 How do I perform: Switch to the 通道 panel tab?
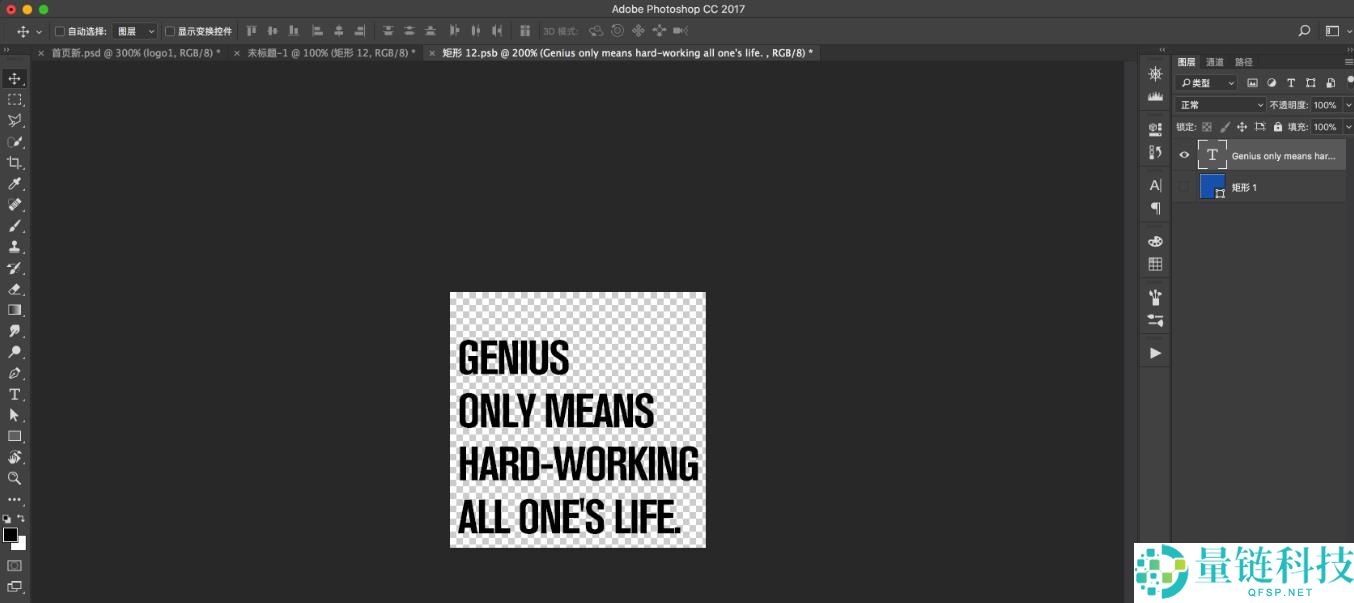(1214, 62)
